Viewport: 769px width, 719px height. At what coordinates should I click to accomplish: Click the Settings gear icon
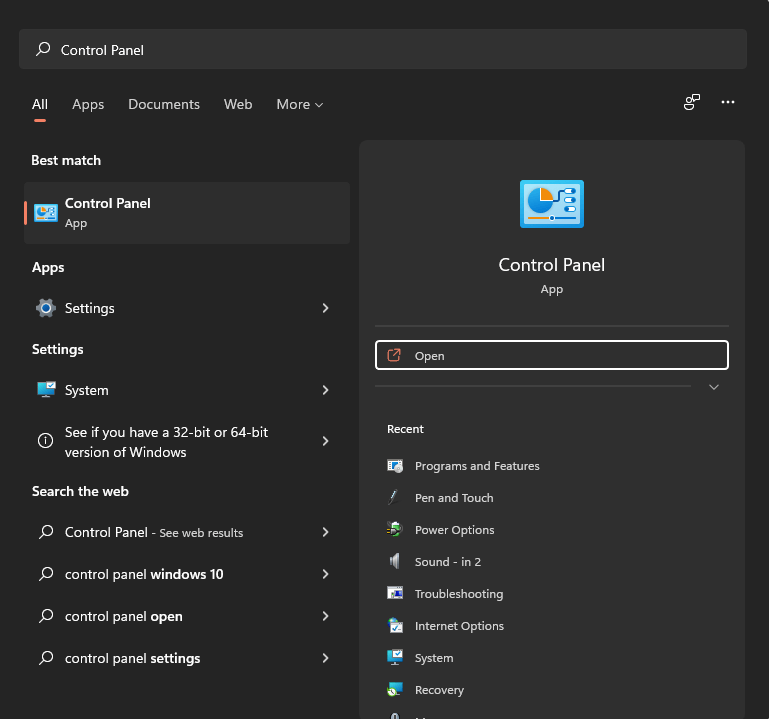tap(46, 308)
